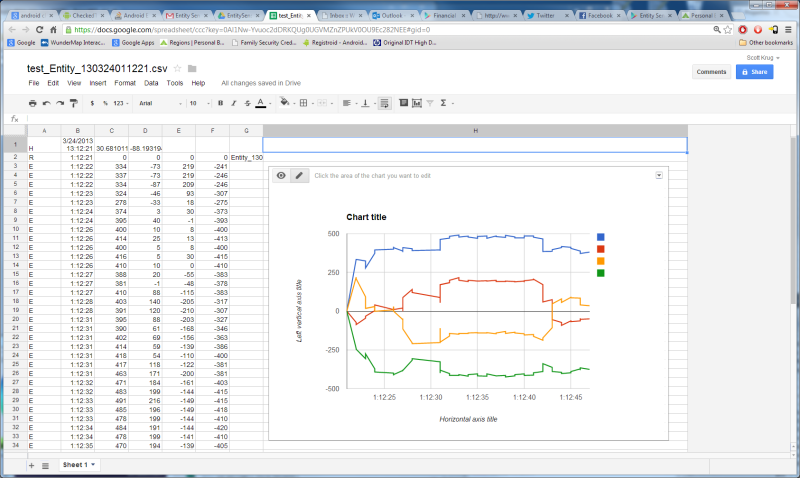Screen dimensions: 800x478
Task: Click the Chart title text
Action: (x=366, y=217)
